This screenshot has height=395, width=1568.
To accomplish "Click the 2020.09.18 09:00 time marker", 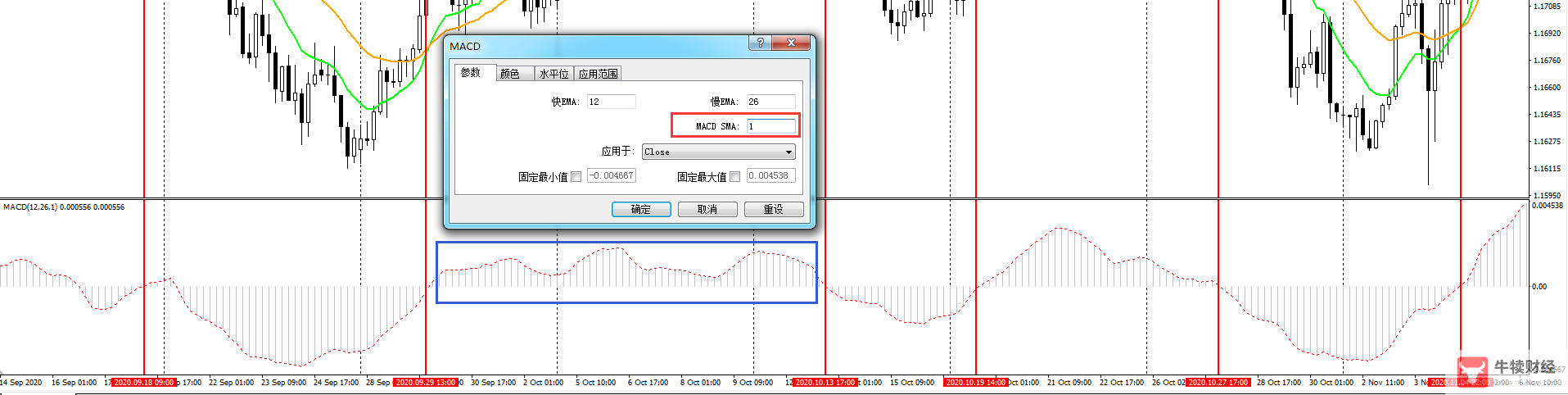I will coord(144,383).
